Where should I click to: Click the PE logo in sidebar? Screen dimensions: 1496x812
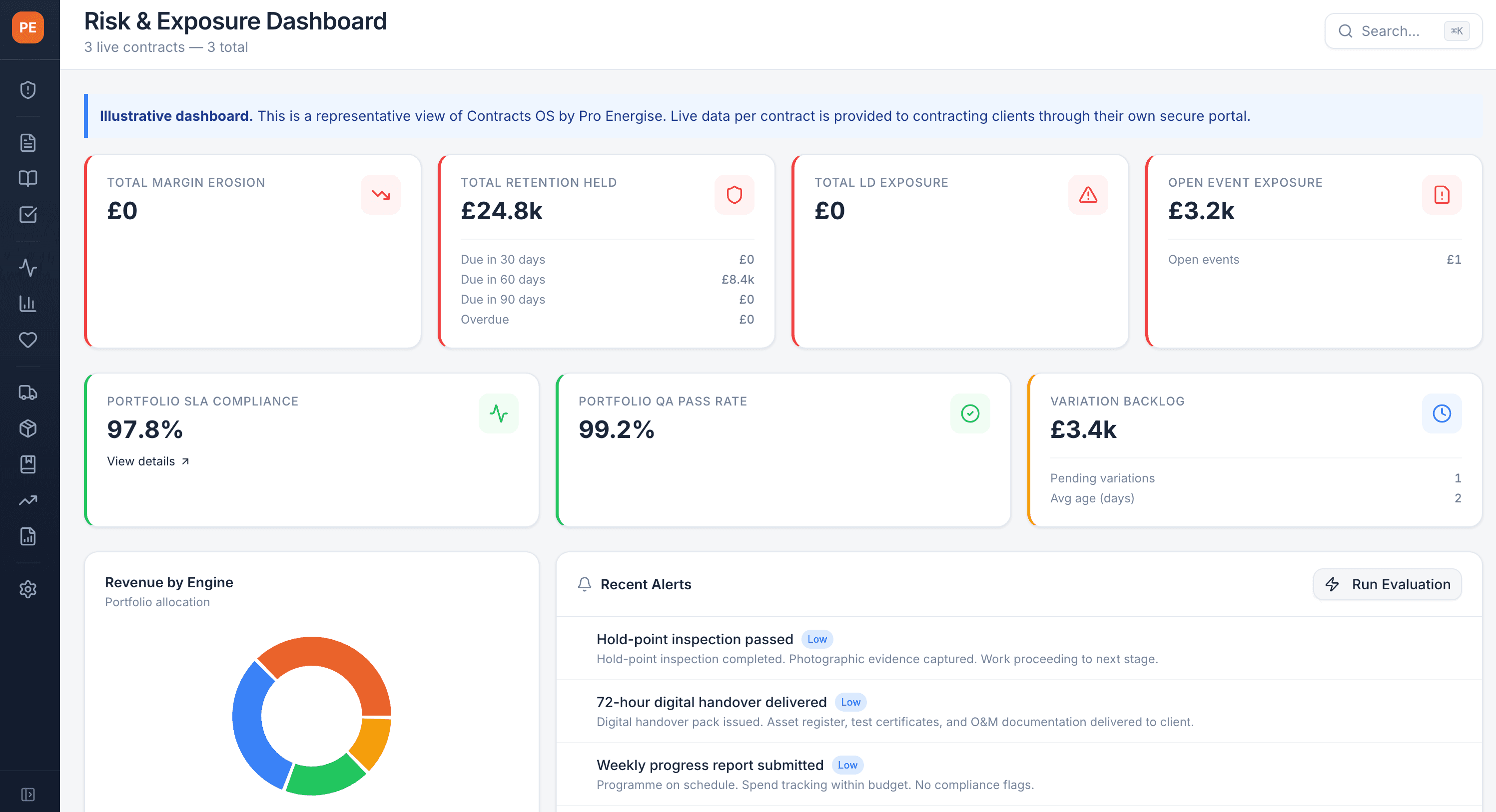28,27
